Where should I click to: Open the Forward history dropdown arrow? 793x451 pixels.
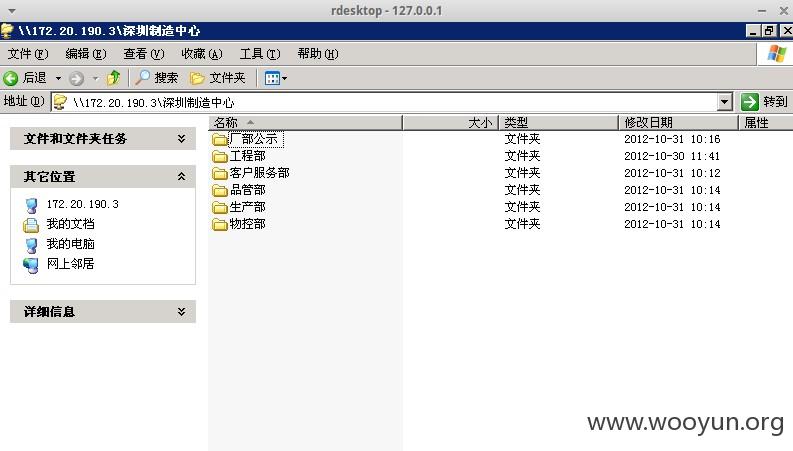click(96, 78)
